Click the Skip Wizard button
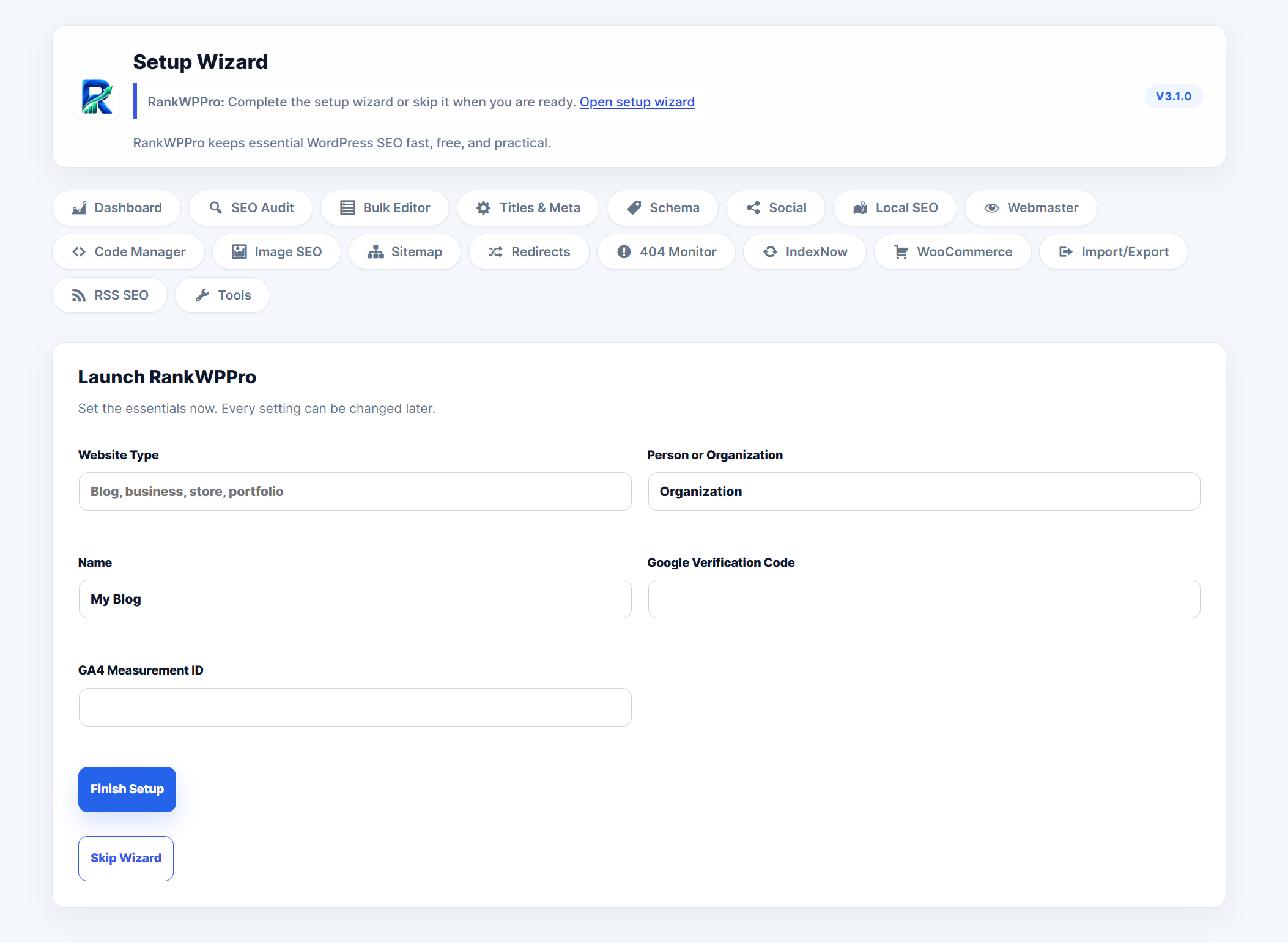The width and height of the screenshot is (1288, 943). point(126,859)
